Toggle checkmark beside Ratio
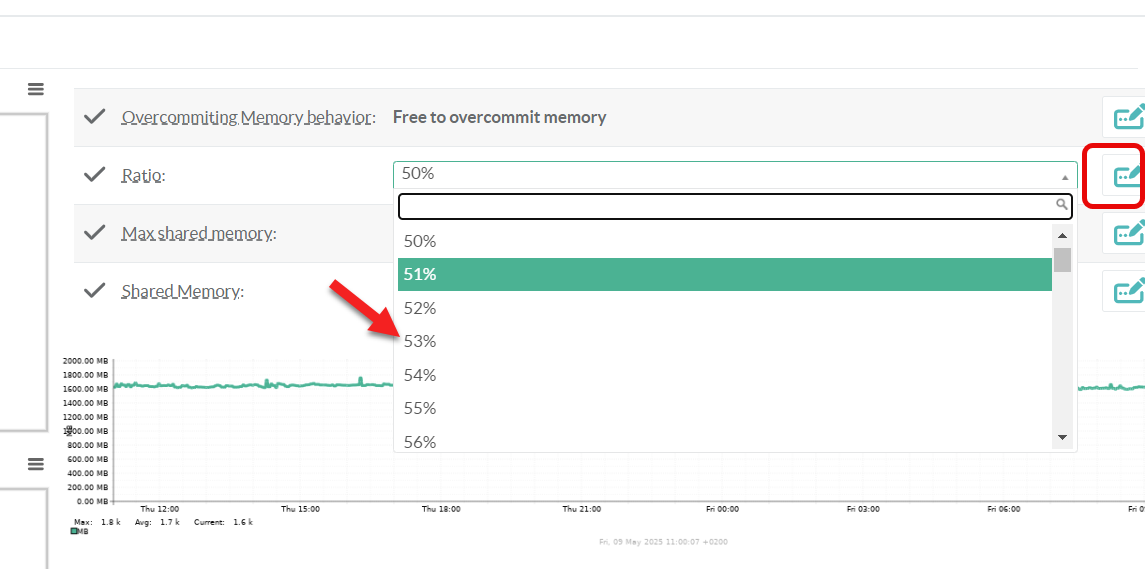Viewport: 1145px width, 569px height. [x=95, y=175]
